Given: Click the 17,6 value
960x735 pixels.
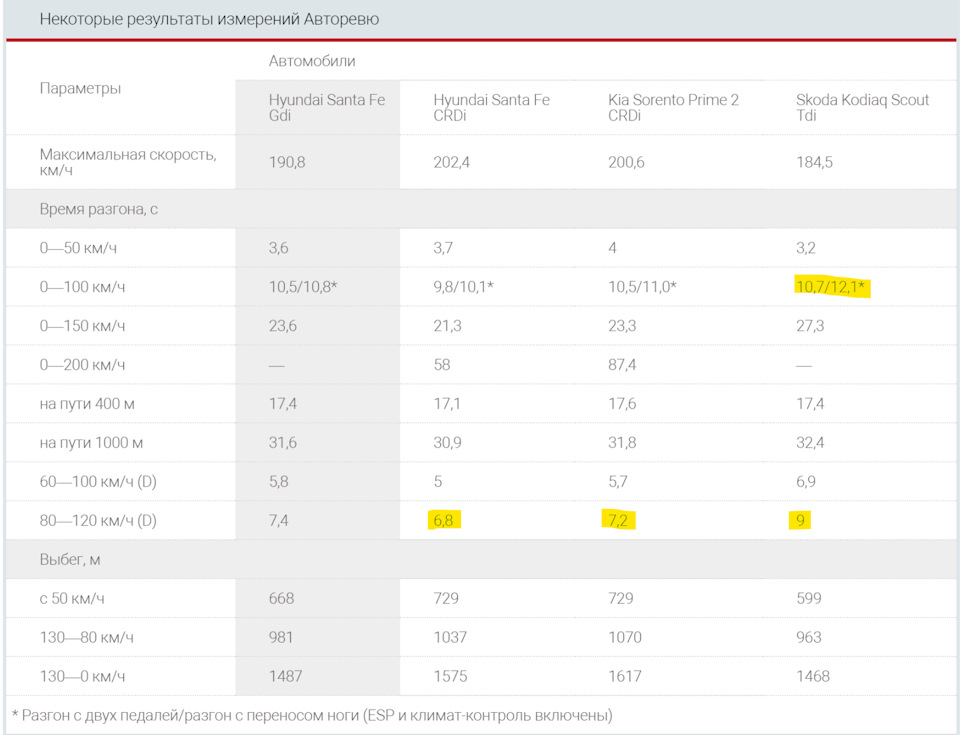Looking at the screenshot, I should click(622, 404).
